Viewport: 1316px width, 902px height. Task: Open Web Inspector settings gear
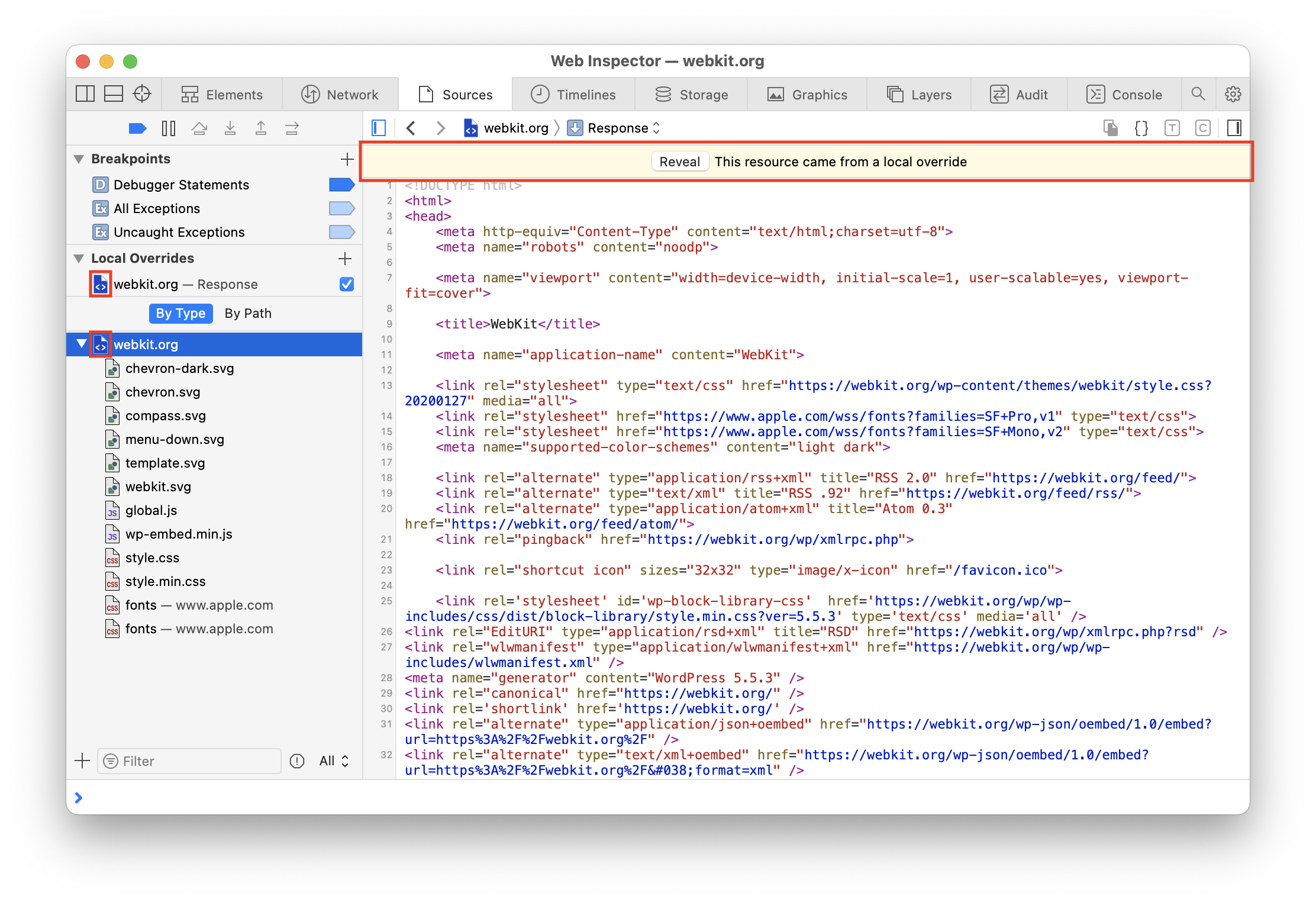click(1233, 94)
